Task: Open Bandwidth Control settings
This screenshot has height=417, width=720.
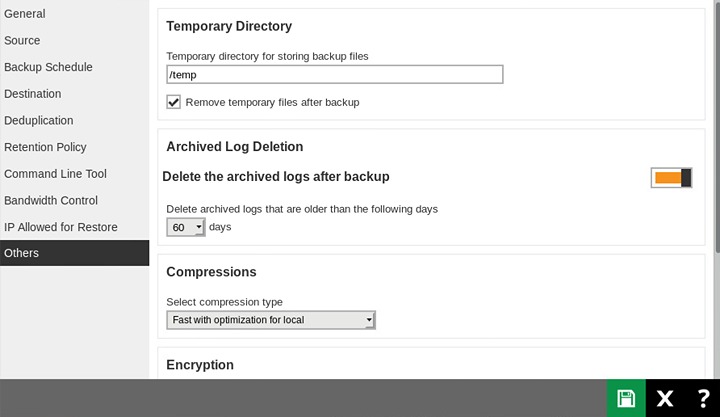Action: point(51,200)
